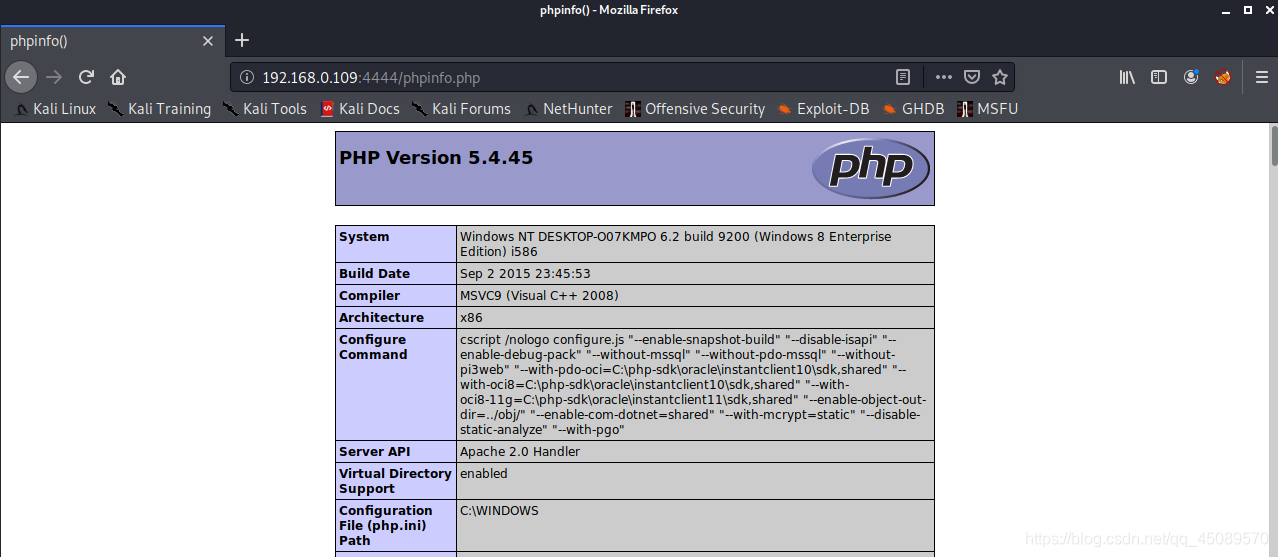Click the forward navigation arrow
Screen dimensions: 1278x557
[x=54, y=77]
